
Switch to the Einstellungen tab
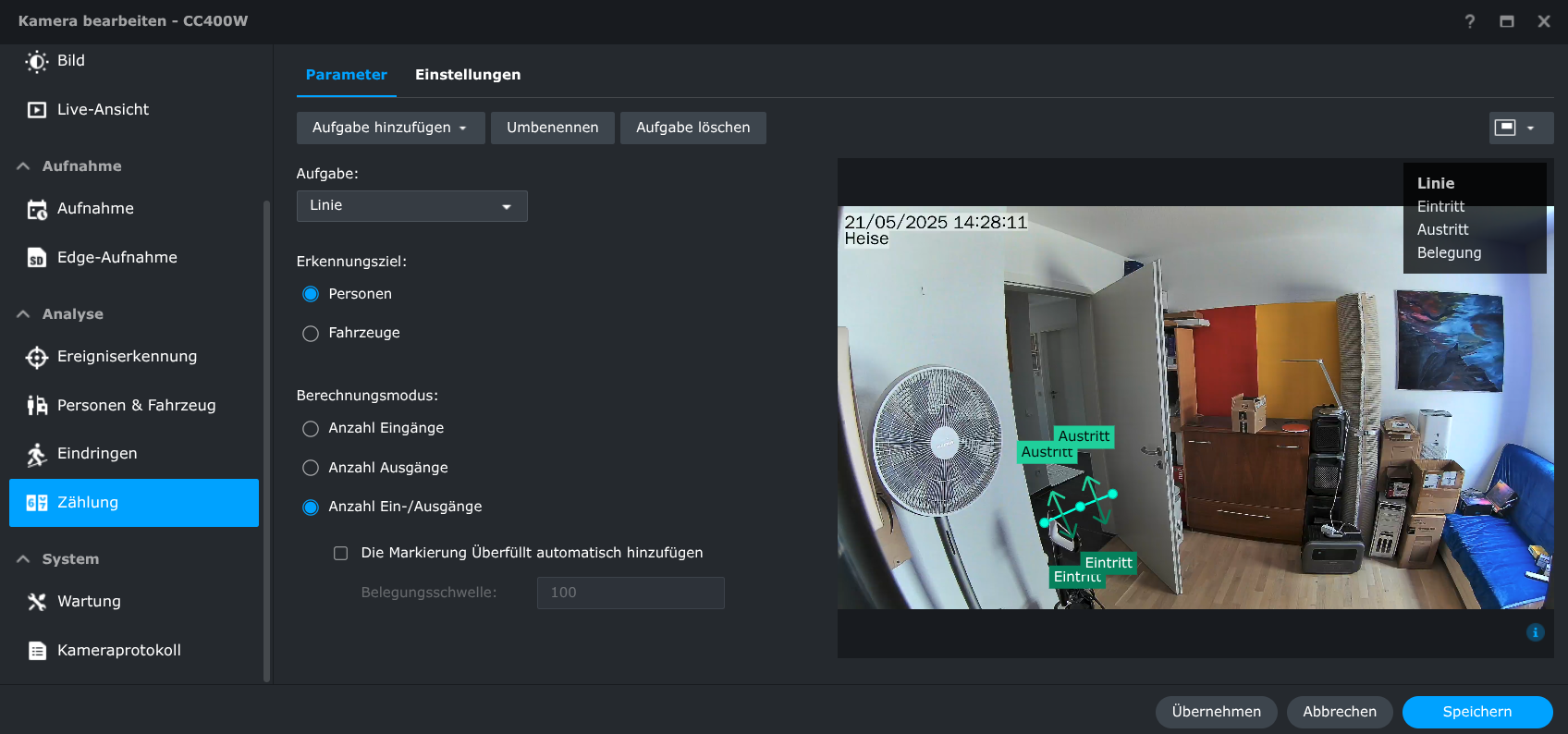tap(467, 75)
